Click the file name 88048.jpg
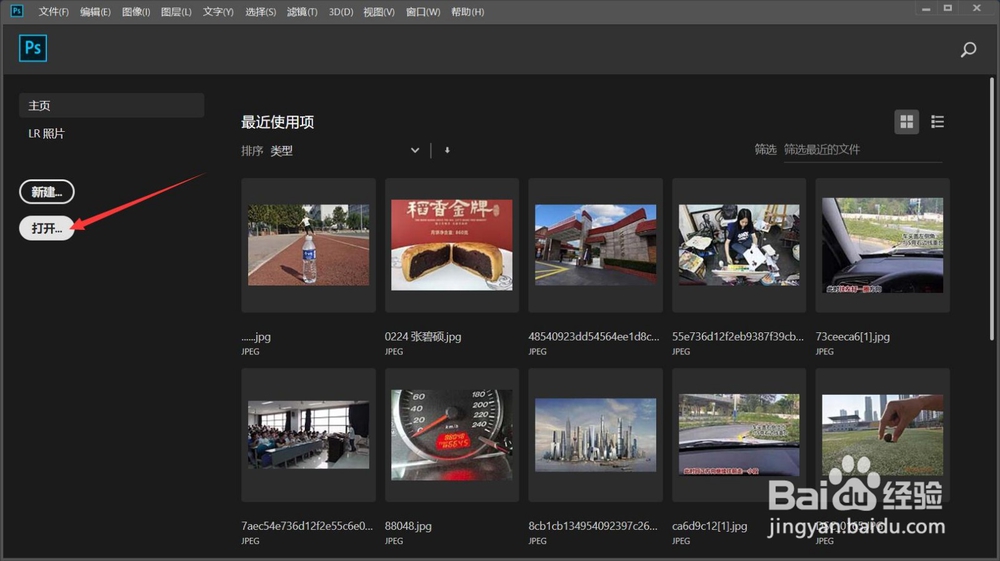Viewport: 1000px width, 561px height. tap(408, 526)
